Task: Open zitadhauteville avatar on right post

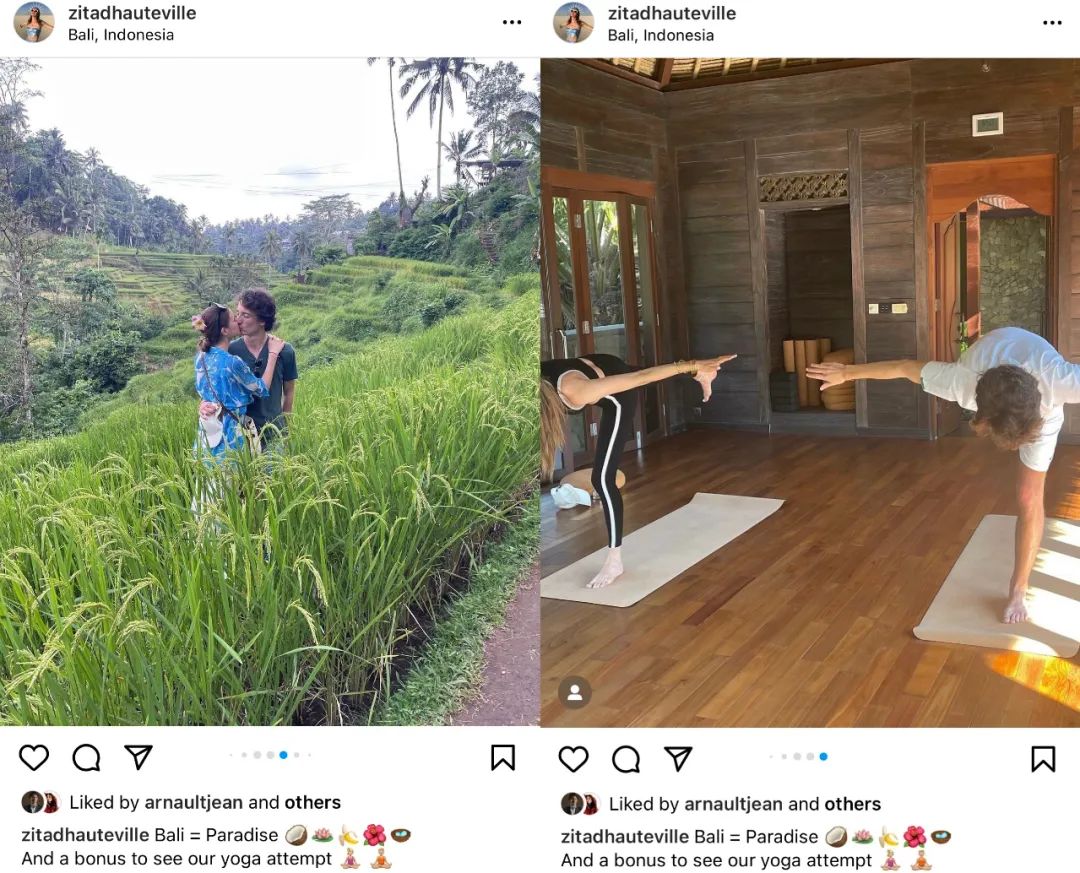Action: tap(574, 22)
